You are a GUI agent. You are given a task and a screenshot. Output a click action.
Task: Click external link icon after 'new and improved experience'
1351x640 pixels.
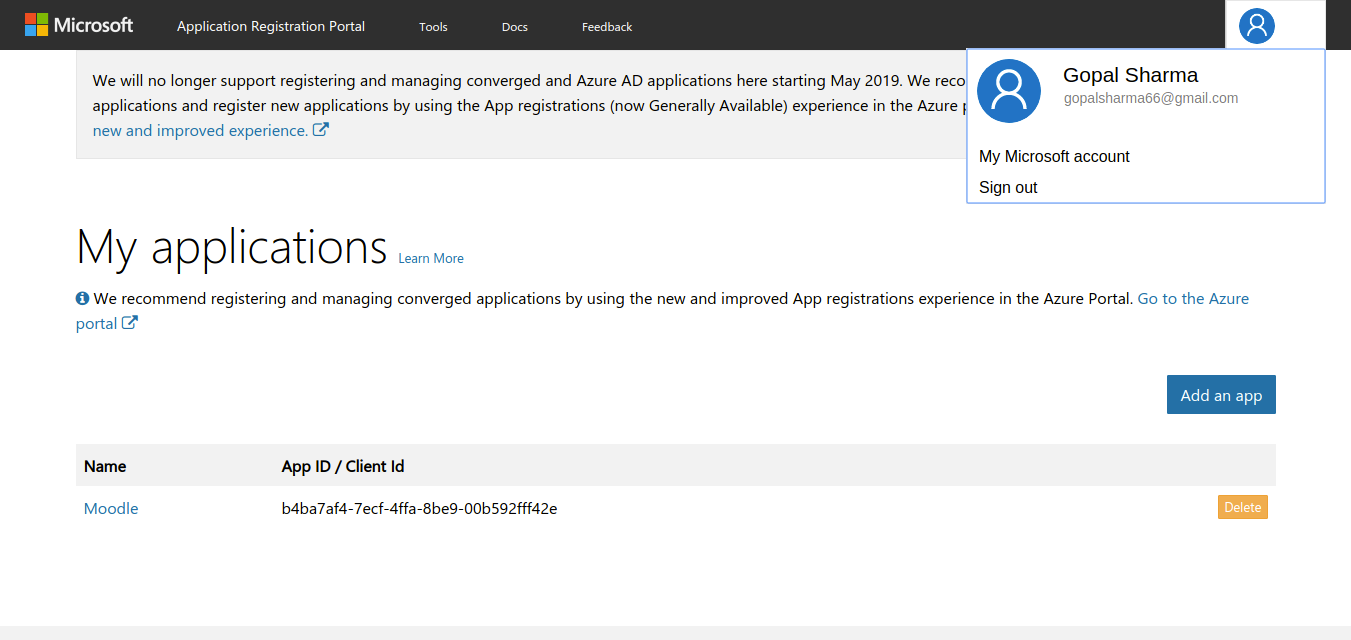(321, 130)
